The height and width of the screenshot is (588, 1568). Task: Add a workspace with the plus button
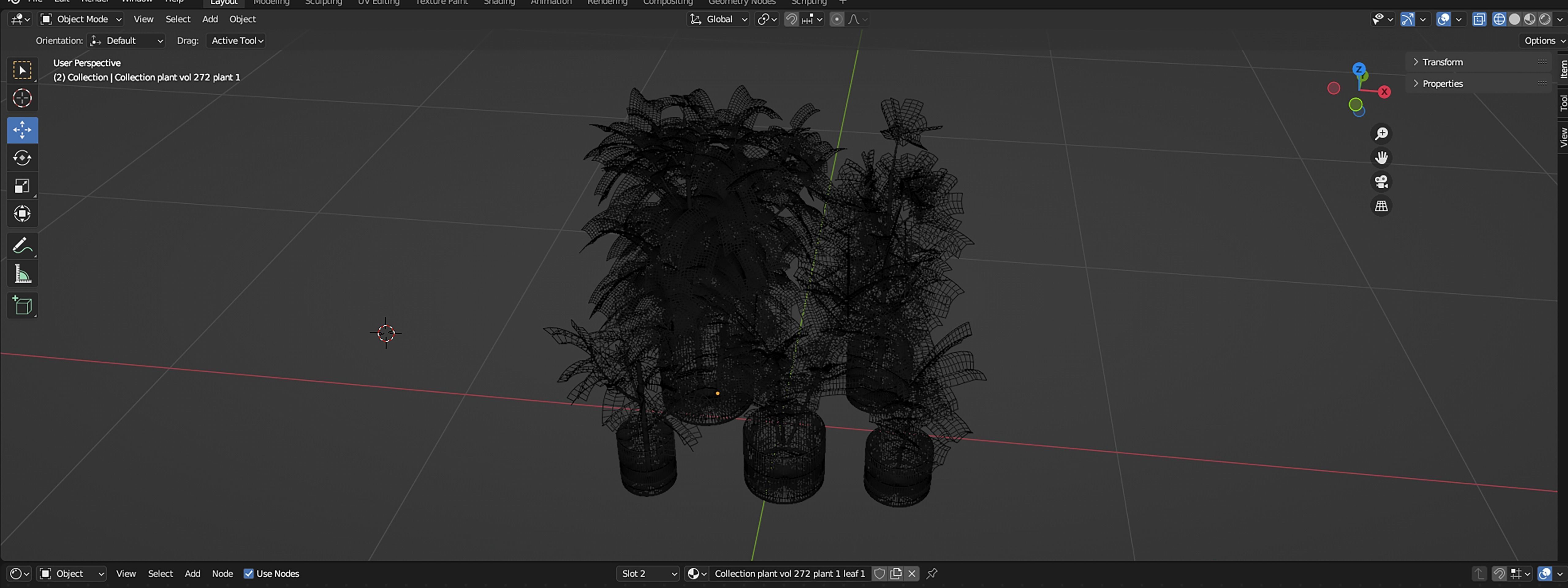click(x=843, y=2)
